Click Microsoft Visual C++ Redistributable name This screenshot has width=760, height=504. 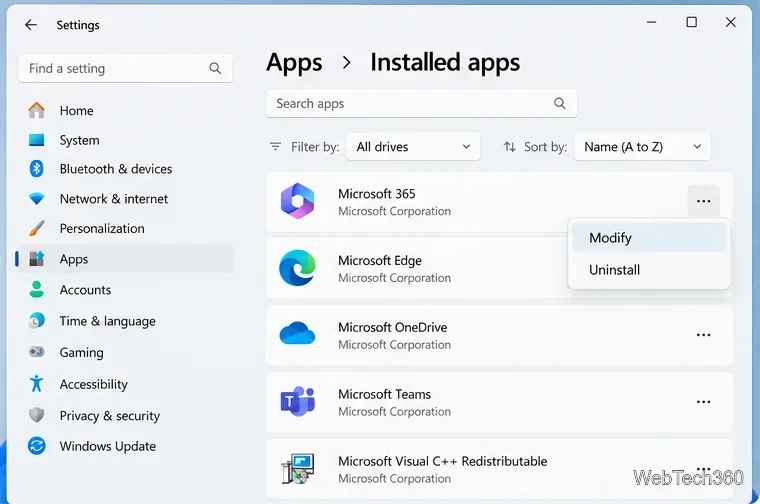pos(443,461)
